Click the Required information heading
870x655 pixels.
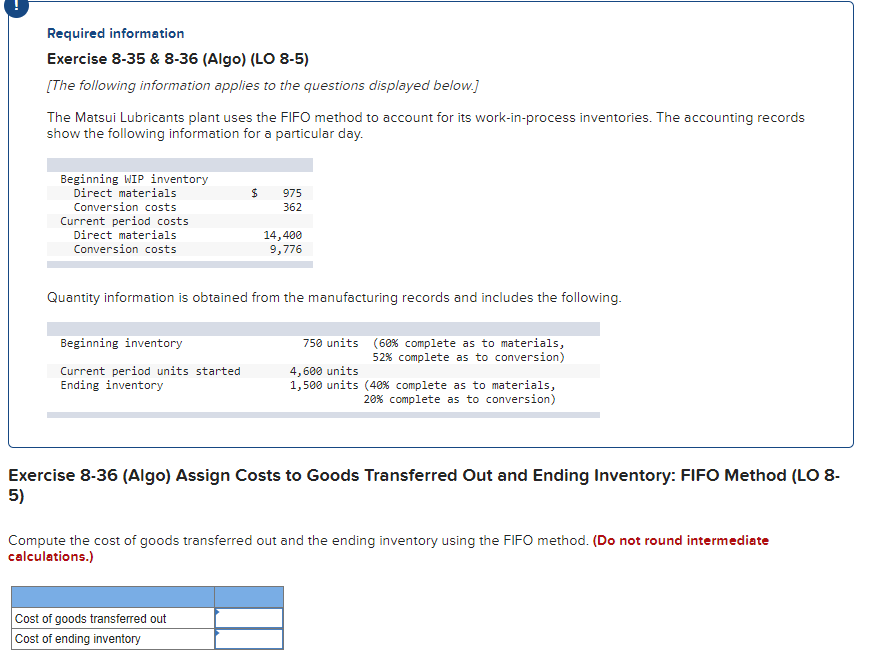coord(115,33)
